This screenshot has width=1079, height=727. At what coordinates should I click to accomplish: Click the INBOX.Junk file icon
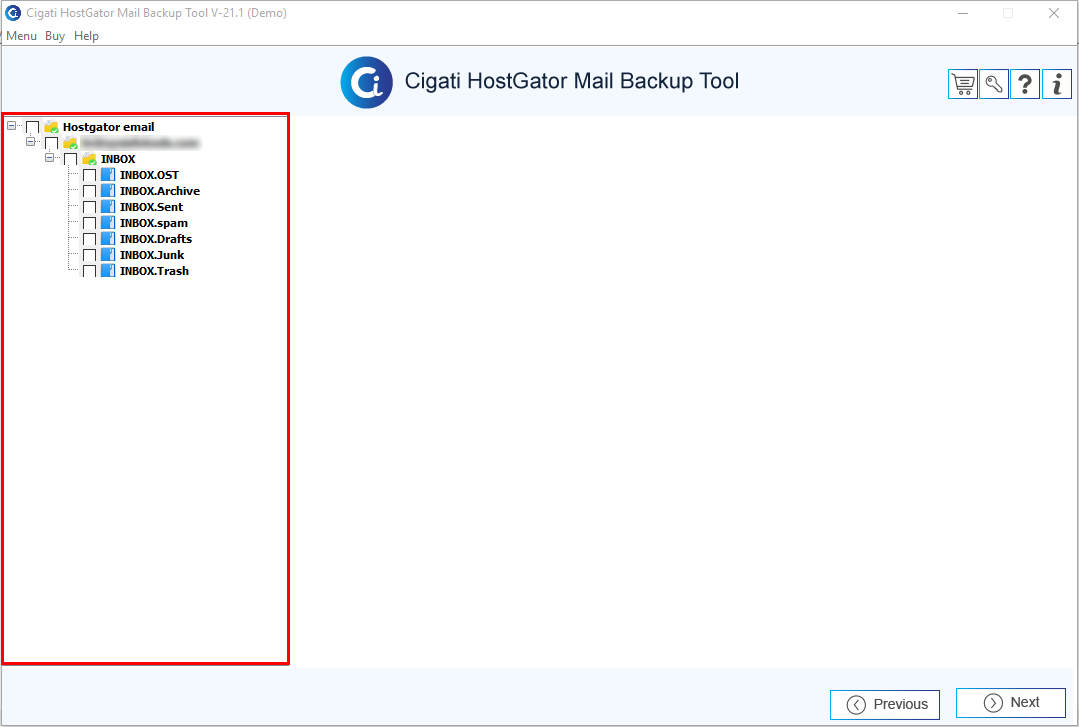click(x=108, y=255)
